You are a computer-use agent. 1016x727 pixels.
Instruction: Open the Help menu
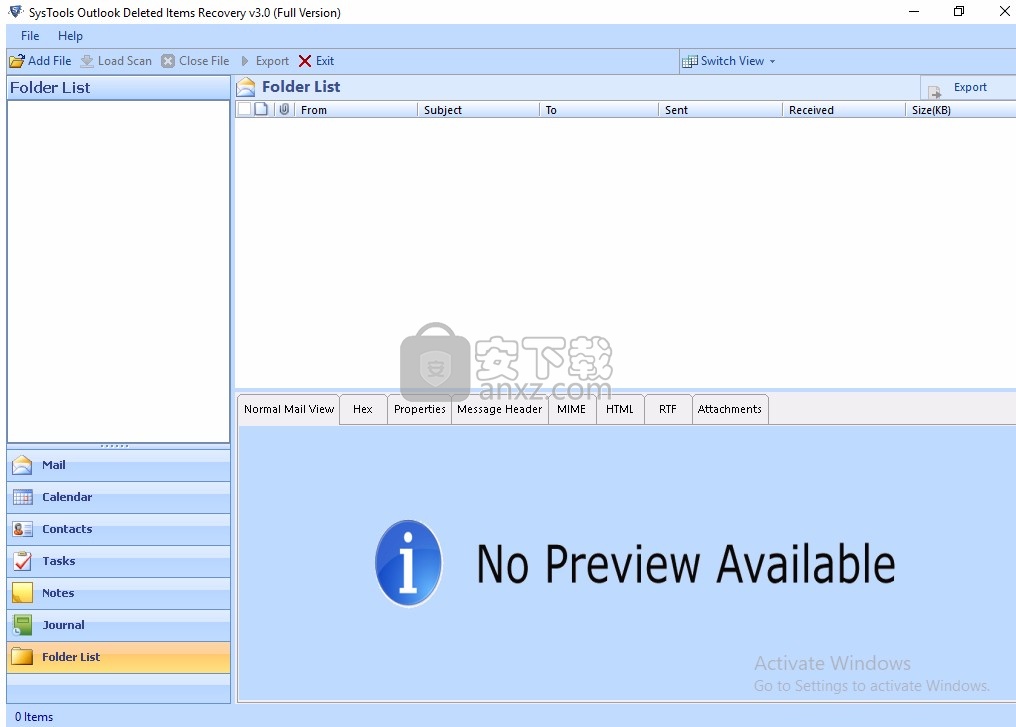[70, 36]
